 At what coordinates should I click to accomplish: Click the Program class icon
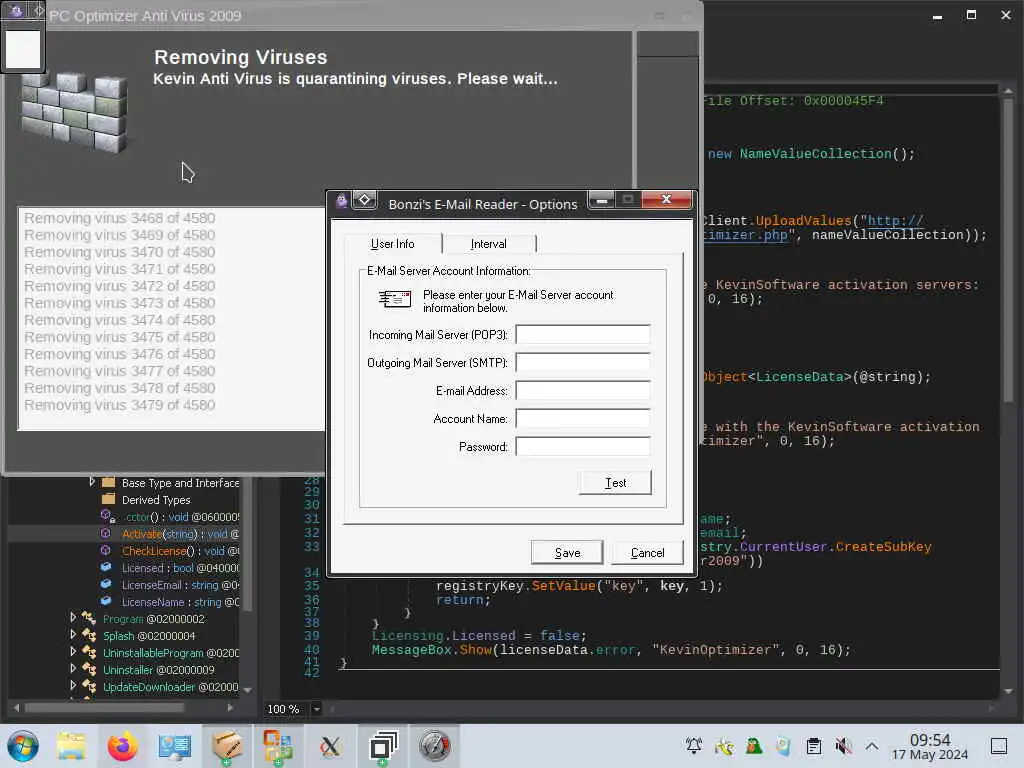[x=89, y=618]
